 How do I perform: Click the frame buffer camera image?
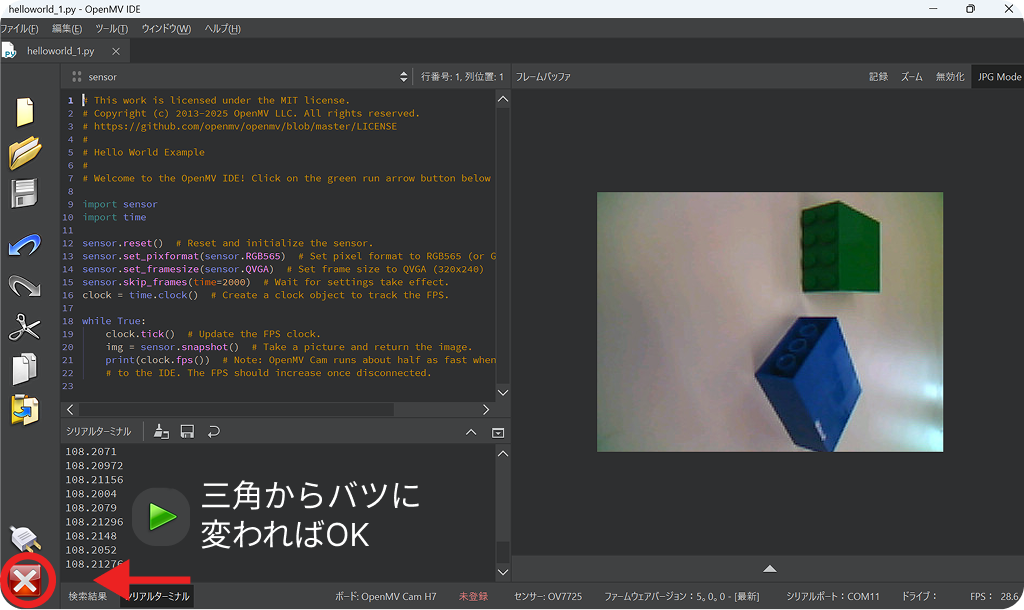[x=770, y=321]
